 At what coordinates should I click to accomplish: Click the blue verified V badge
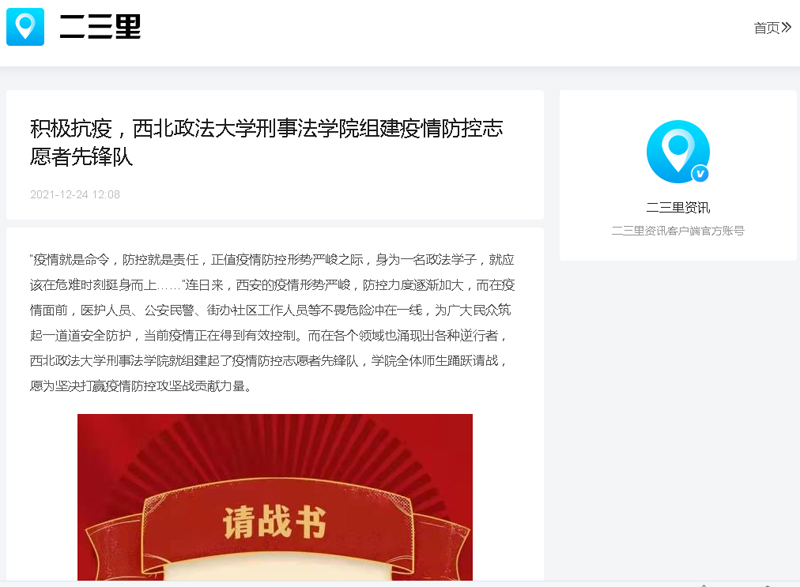click(700, 174)
